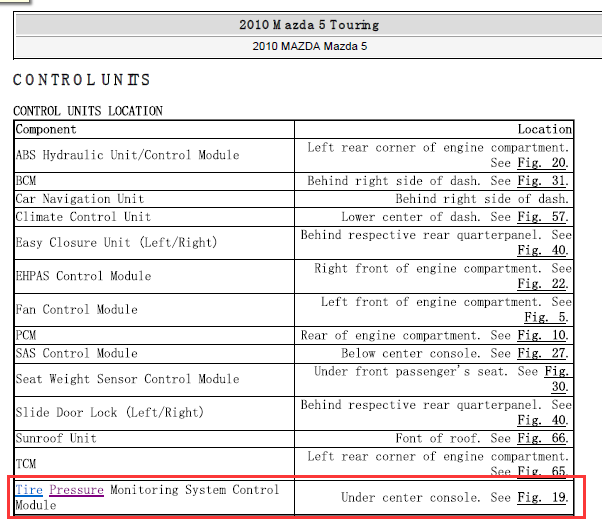The image size is (602, 526).
Task: Click the Below center console location text
Action: click(x=411, y=353)
